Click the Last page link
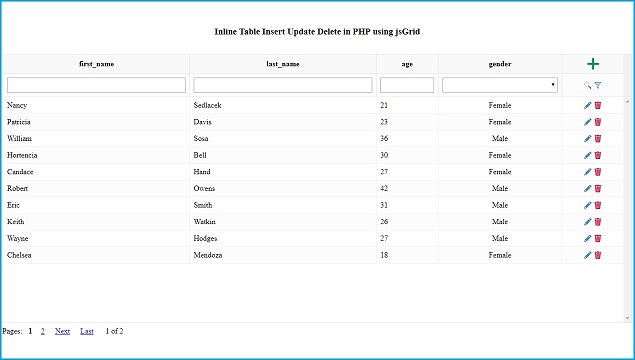The width and height of the screenshot is (635, 360). coord(87,331)
